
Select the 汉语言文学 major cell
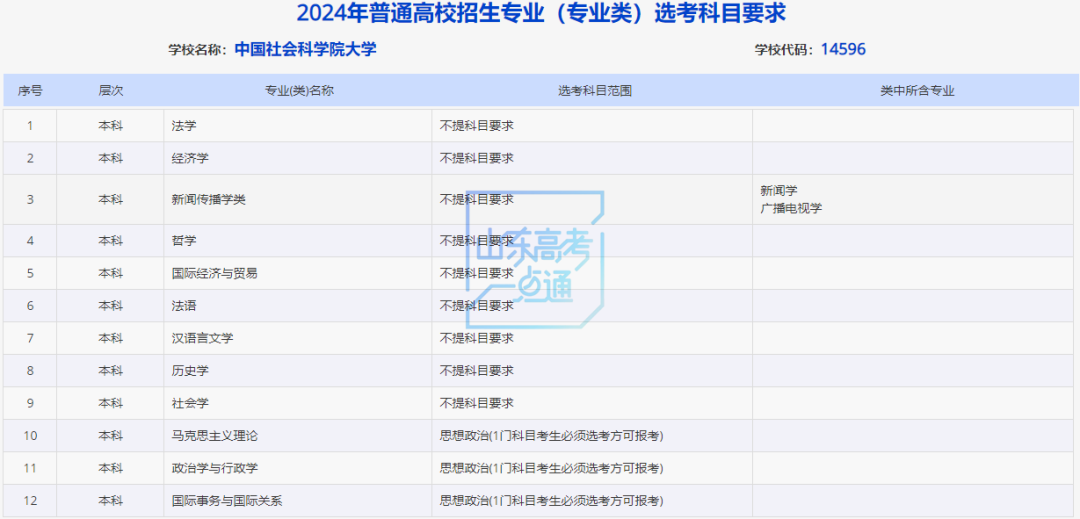298,339
